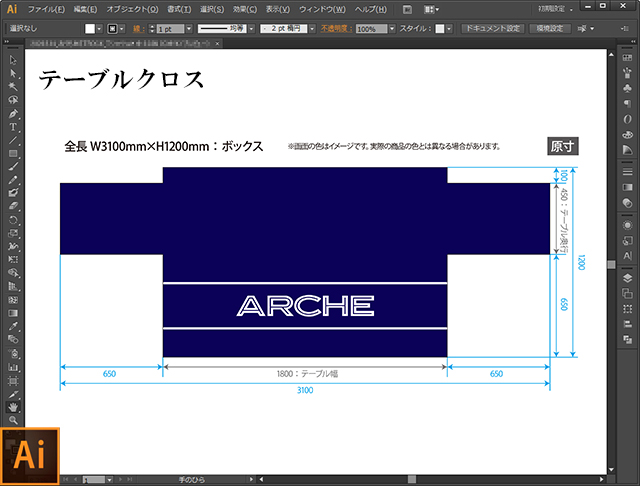Select the Free Transform tool
Screen dimensions: 640x486
point(13,260)
